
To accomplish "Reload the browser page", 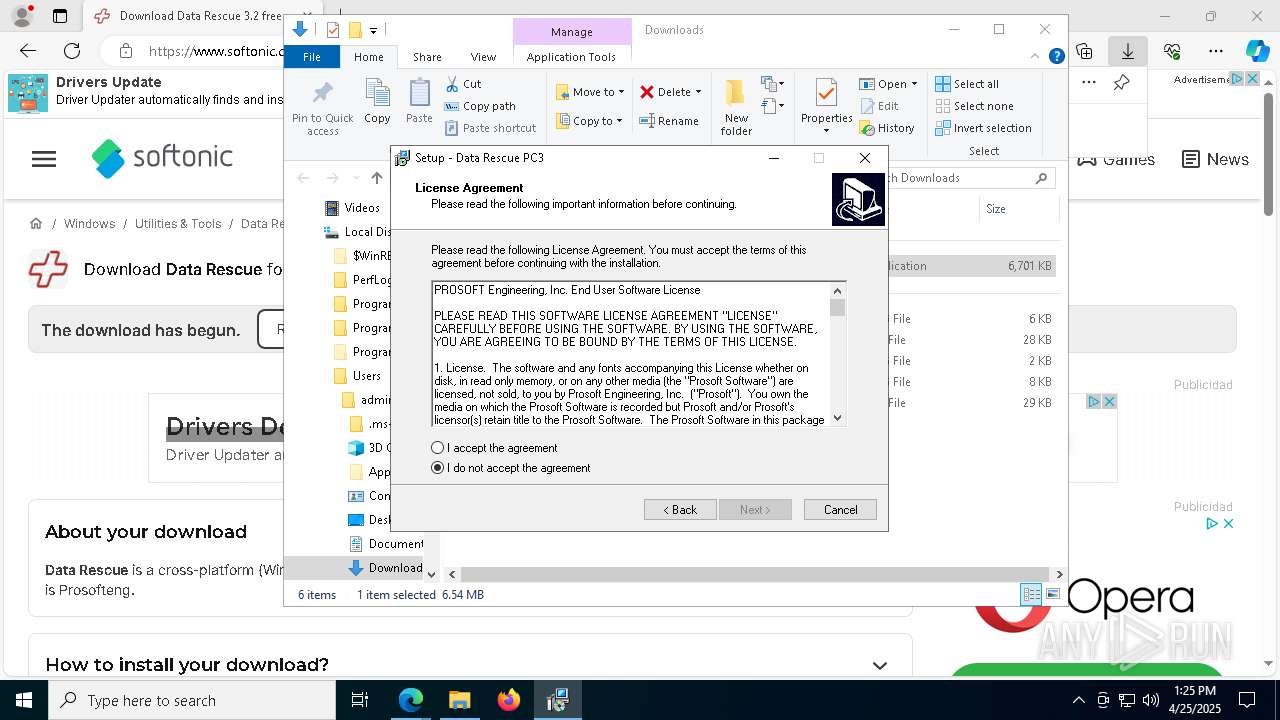I will [x=72, y=51].
